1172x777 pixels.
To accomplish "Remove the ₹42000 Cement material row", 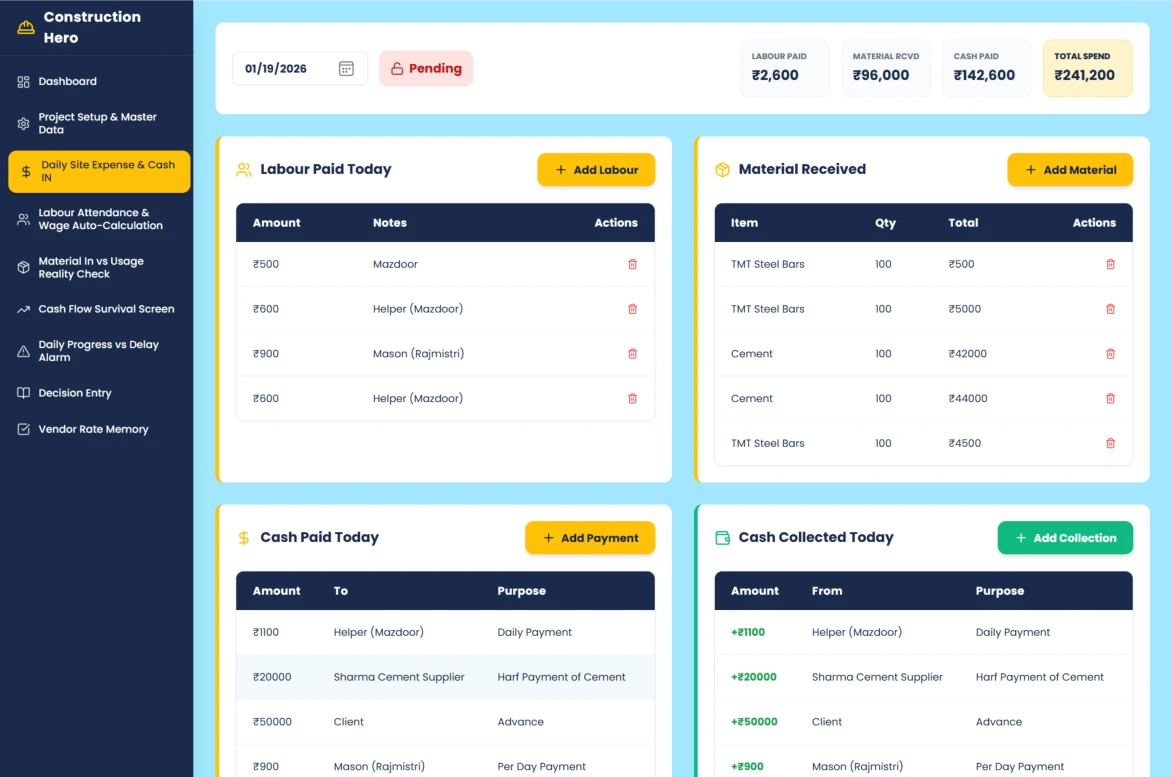I will (x=1110, y=354).
